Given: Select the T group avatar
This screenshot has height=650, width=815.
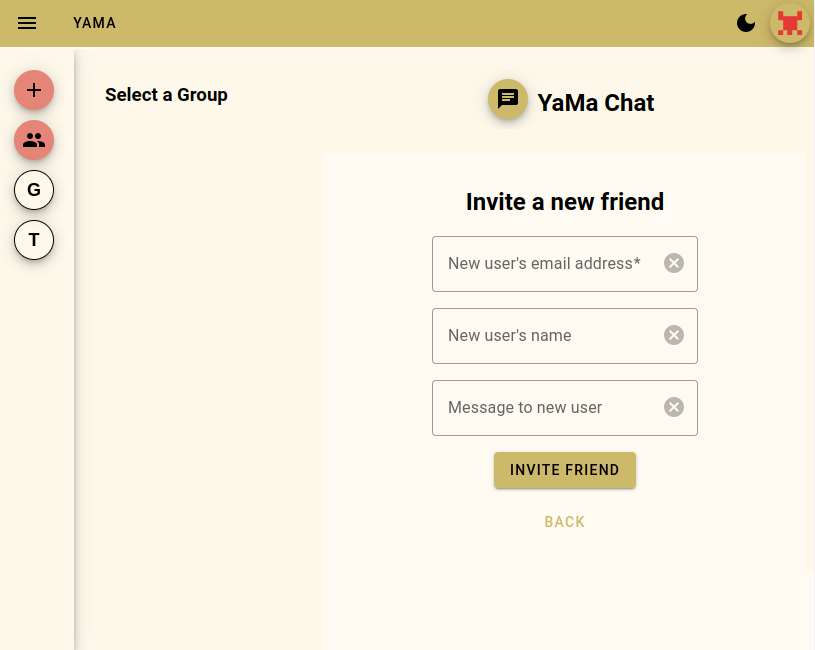Looking at the screenshot, I should pos(34,240).
